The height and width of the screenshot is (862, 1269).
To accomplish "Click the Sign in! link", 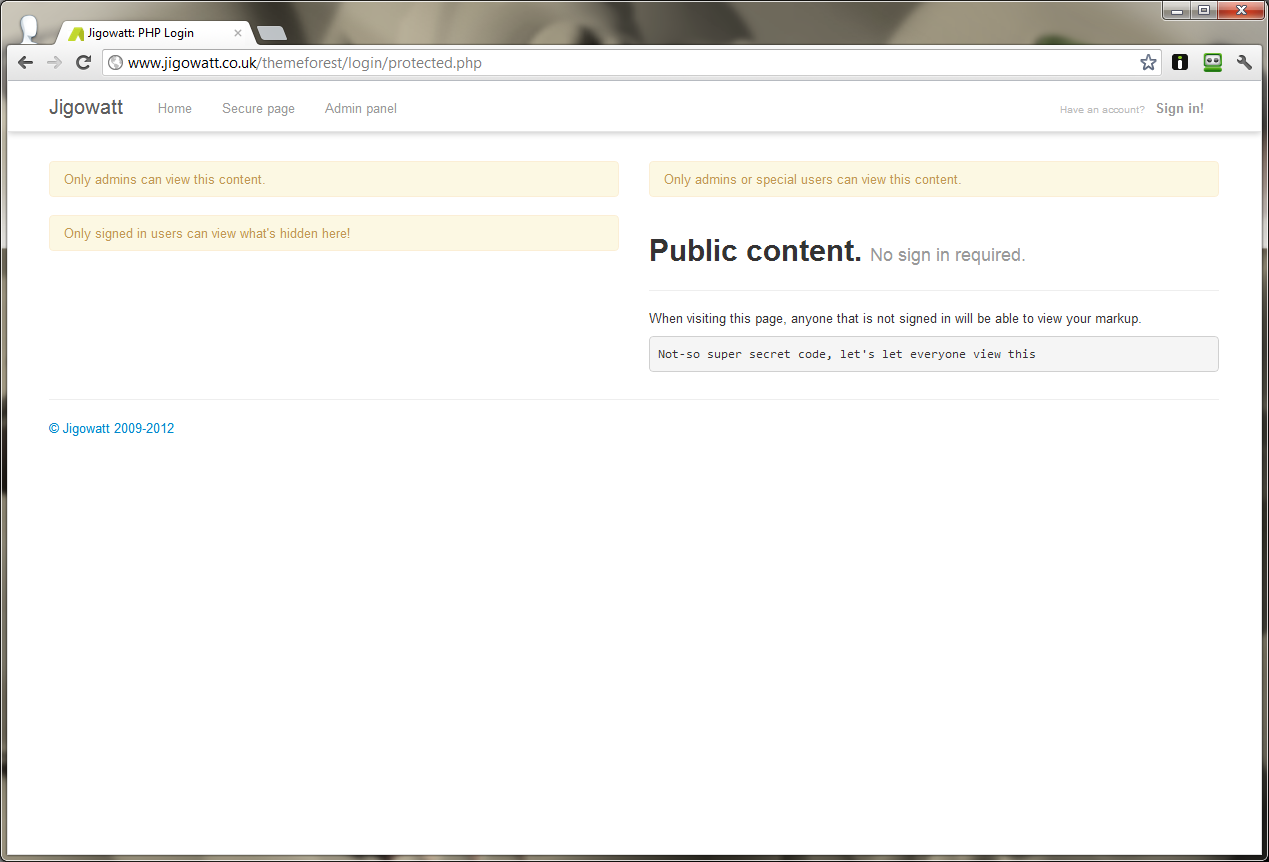I will 1180,108.
